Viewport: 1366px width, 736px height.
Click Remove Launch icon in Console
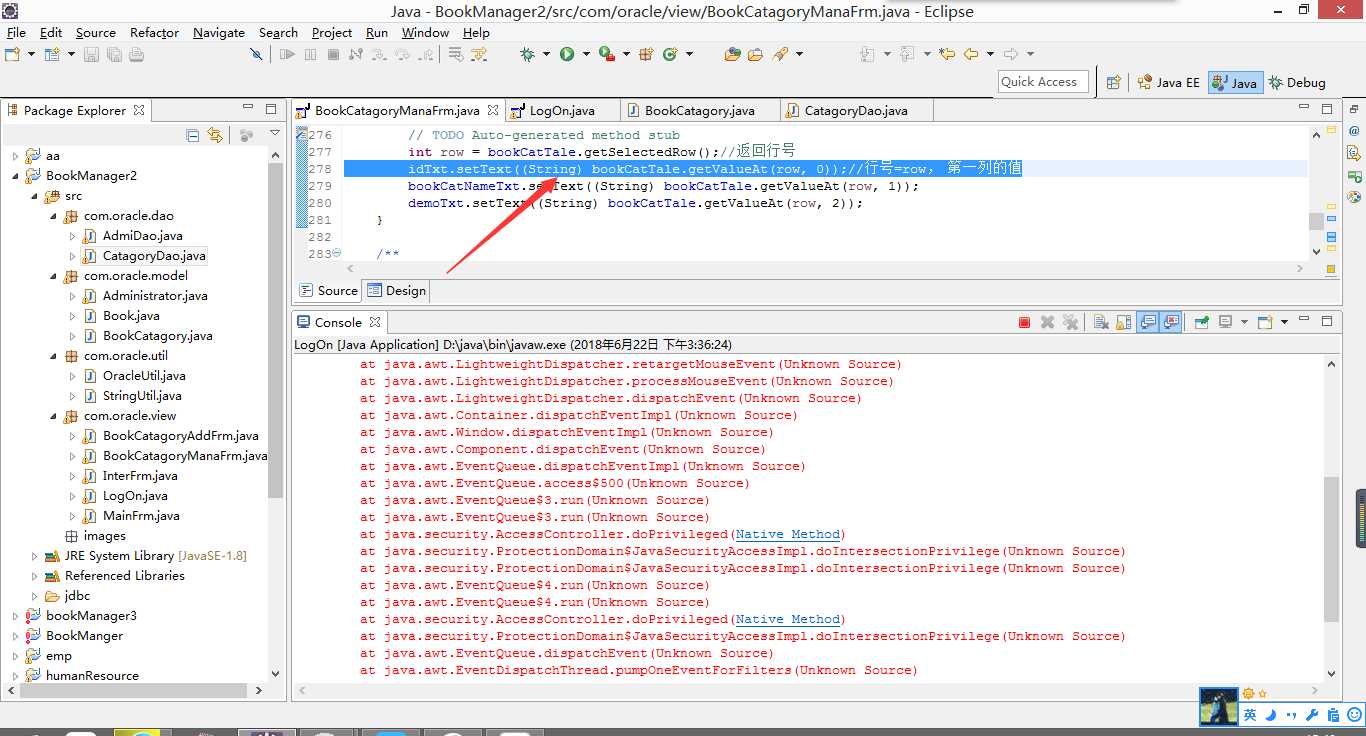(x=1048, y=322)
